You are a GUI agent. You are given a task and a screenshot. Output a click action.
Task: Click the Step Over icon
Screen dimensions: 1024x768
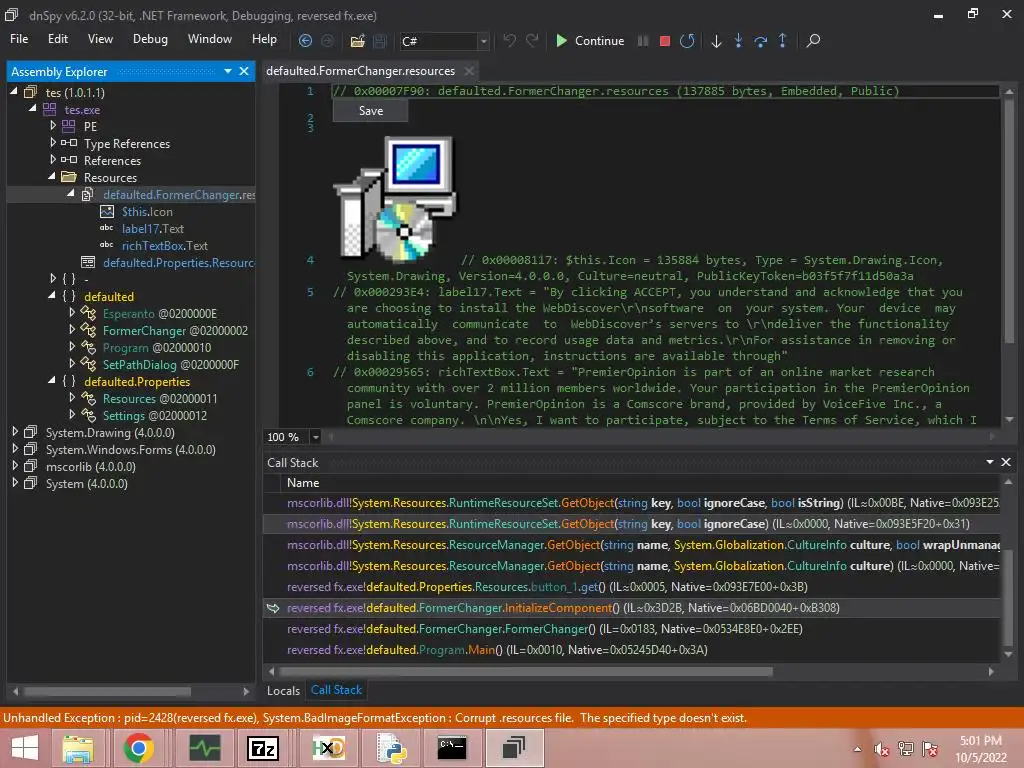coord(760,40)
